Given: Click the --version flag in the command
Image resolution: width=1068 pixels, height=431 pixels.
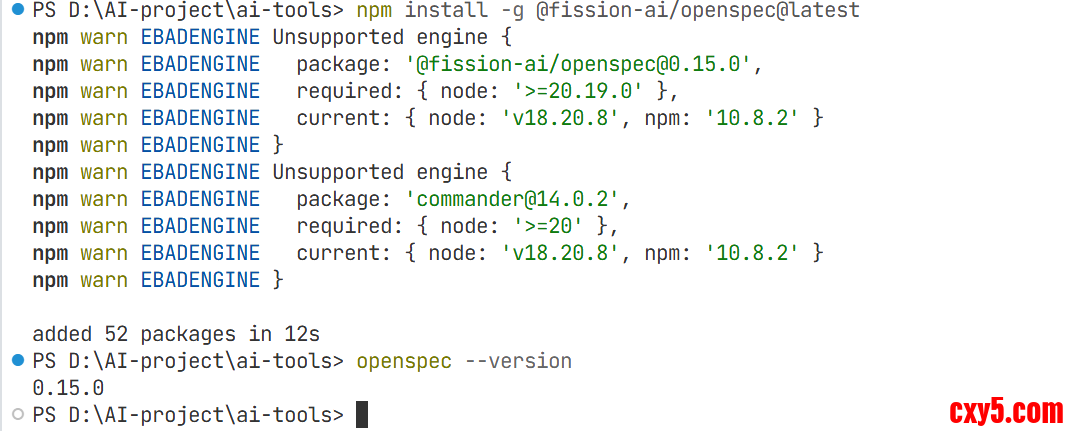Looking at the screenshot, I should coord(518,360).
